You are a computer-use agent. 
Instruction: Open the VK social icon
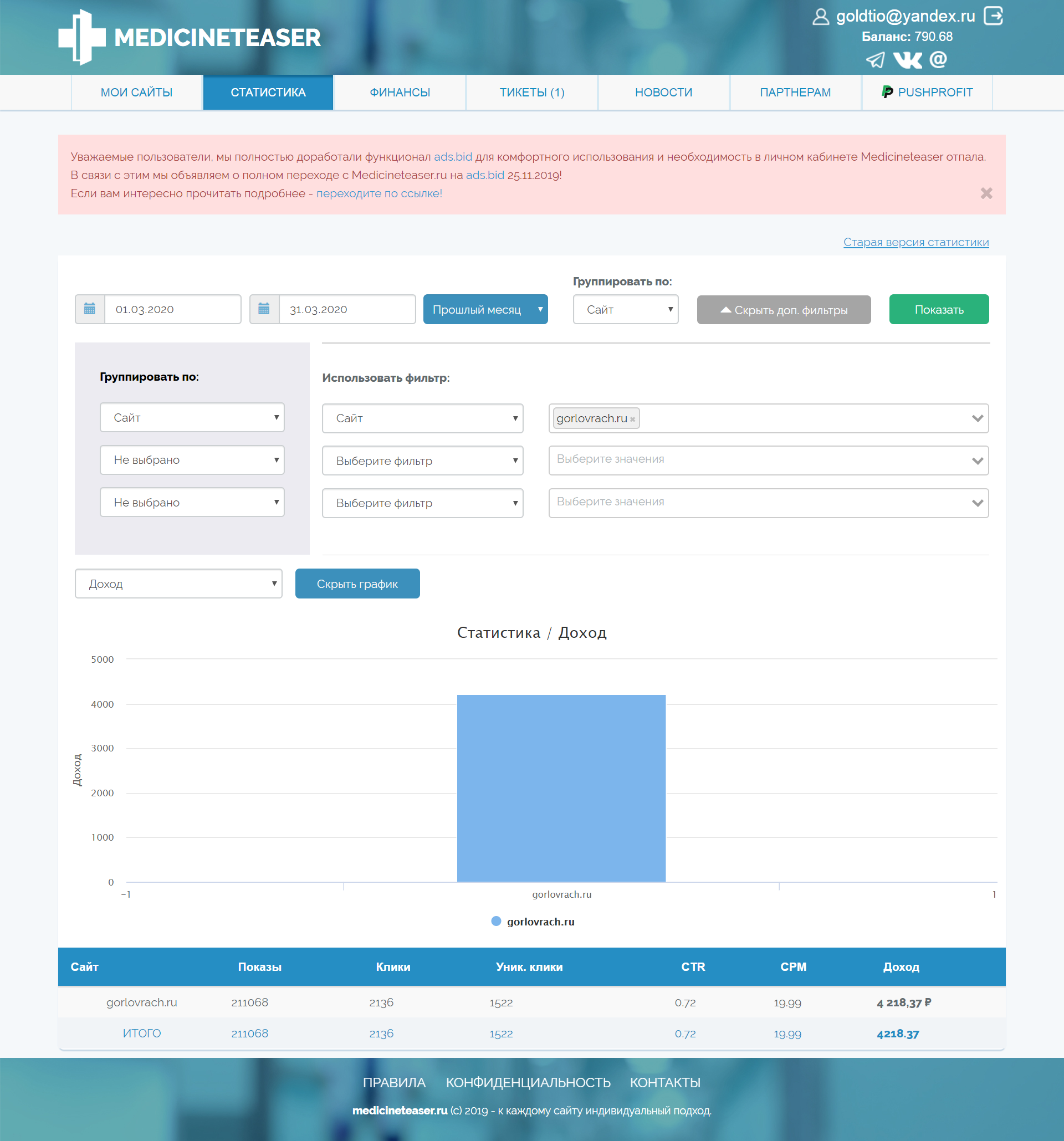pos(907,60)
